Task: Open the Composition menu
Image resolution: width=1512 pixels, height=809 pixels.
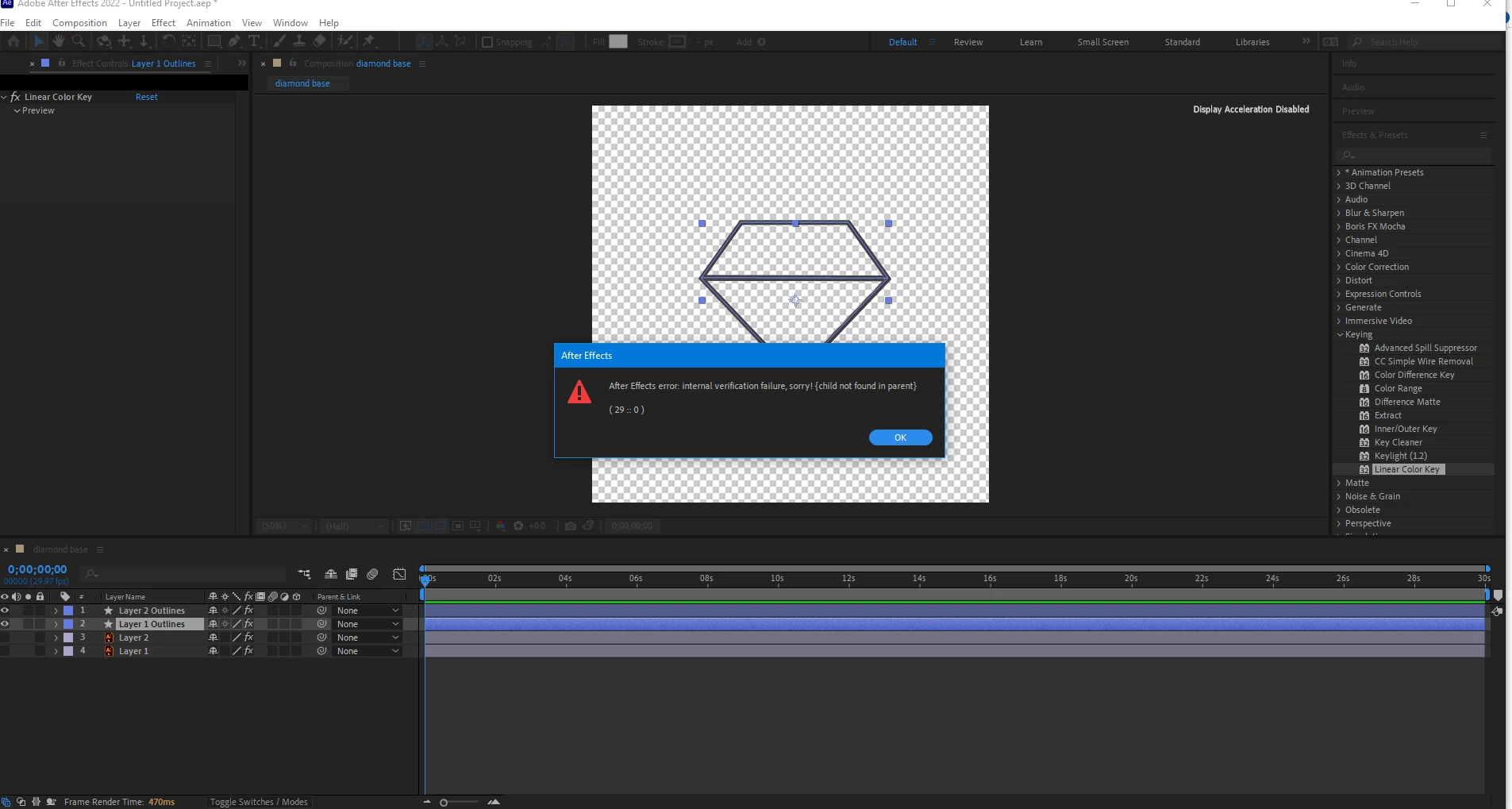Action: (x=79, y=23)
